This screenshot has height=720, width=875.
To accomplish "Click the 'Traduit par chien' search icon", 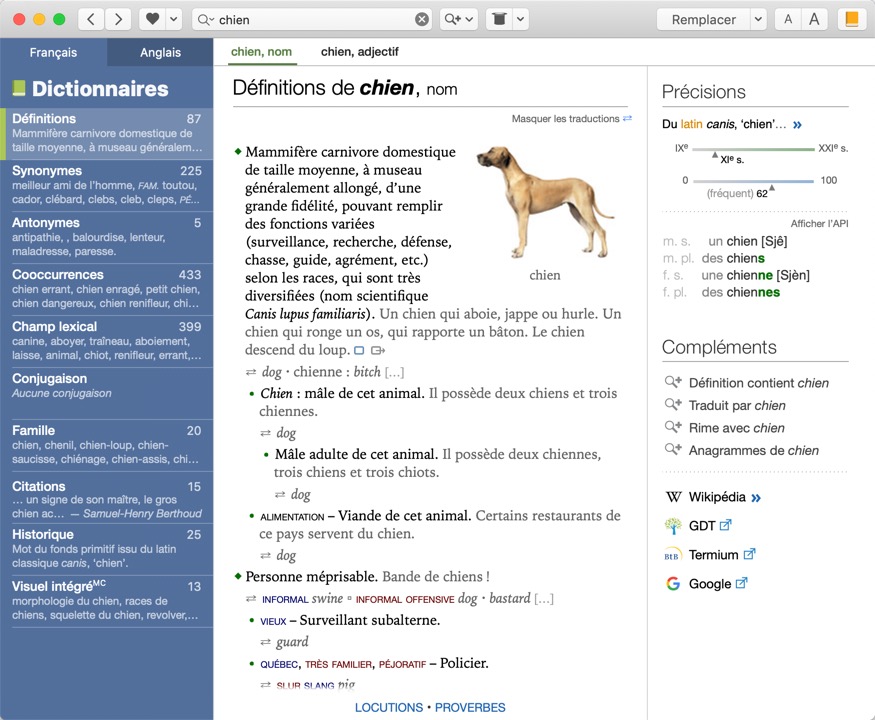I will [x=673, y=405].
